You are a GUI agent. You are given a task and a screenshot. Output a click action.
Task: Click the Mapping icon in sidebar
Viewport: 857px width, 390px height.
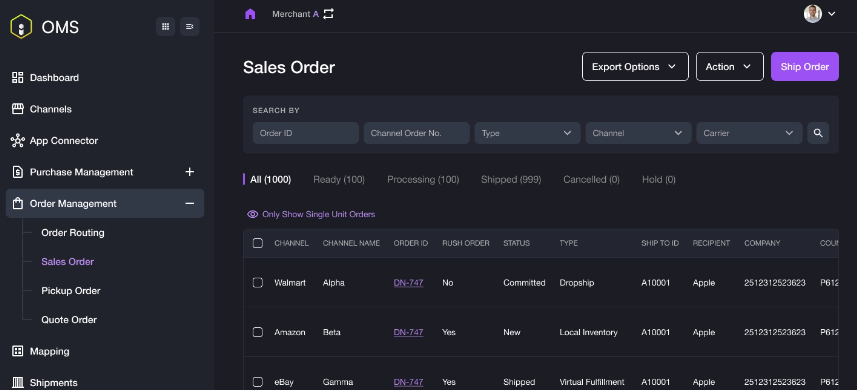17,351
